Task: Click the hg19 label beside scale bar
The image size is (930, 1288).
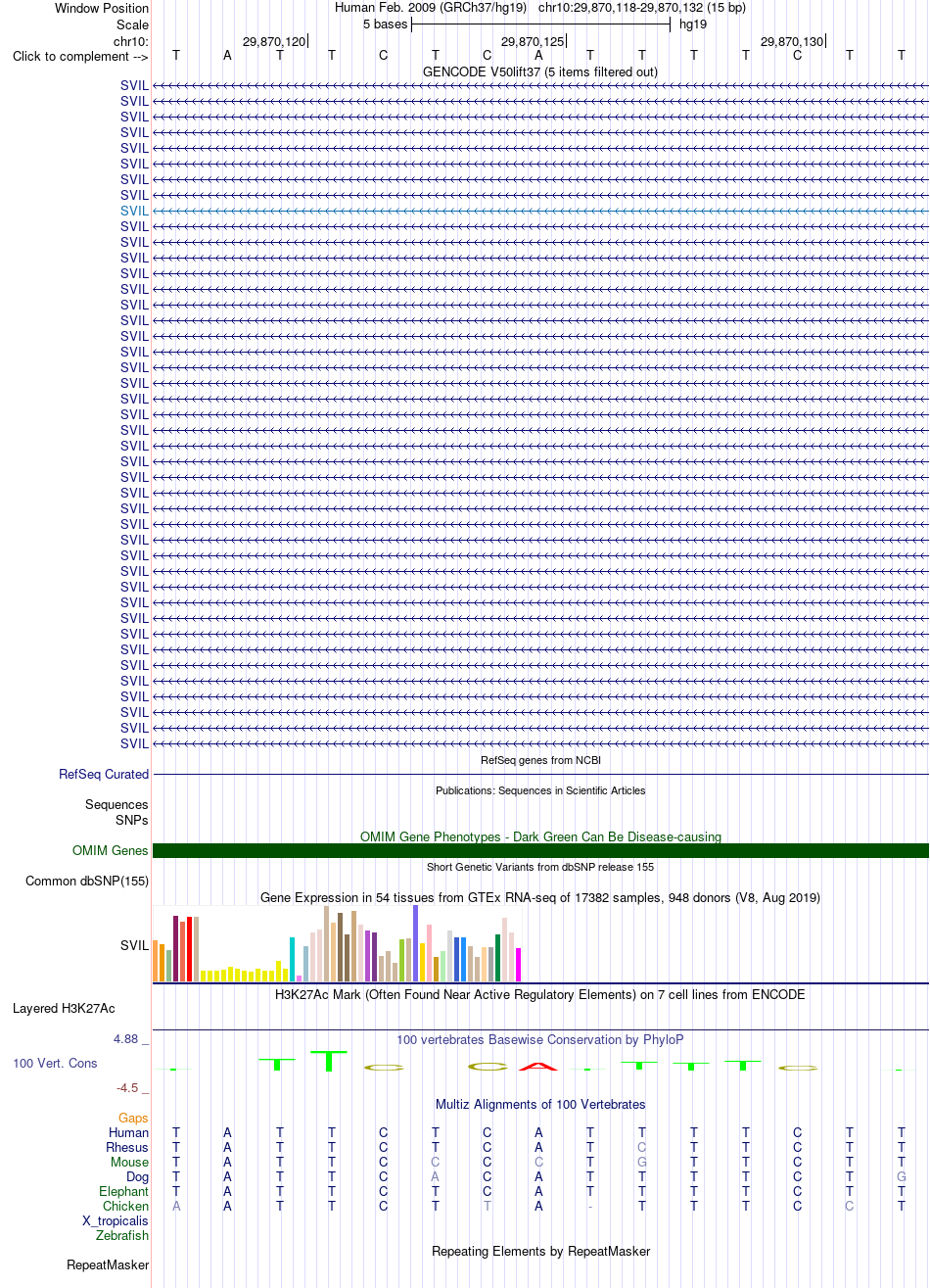Action: coord(693,24)
